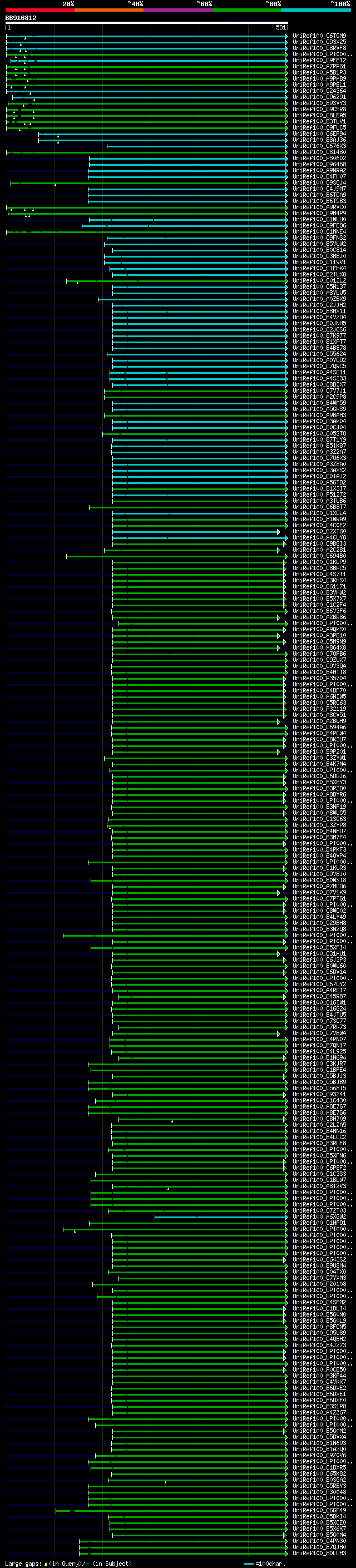Click hit UniRef100_Q9C5R8

point(319,110)
